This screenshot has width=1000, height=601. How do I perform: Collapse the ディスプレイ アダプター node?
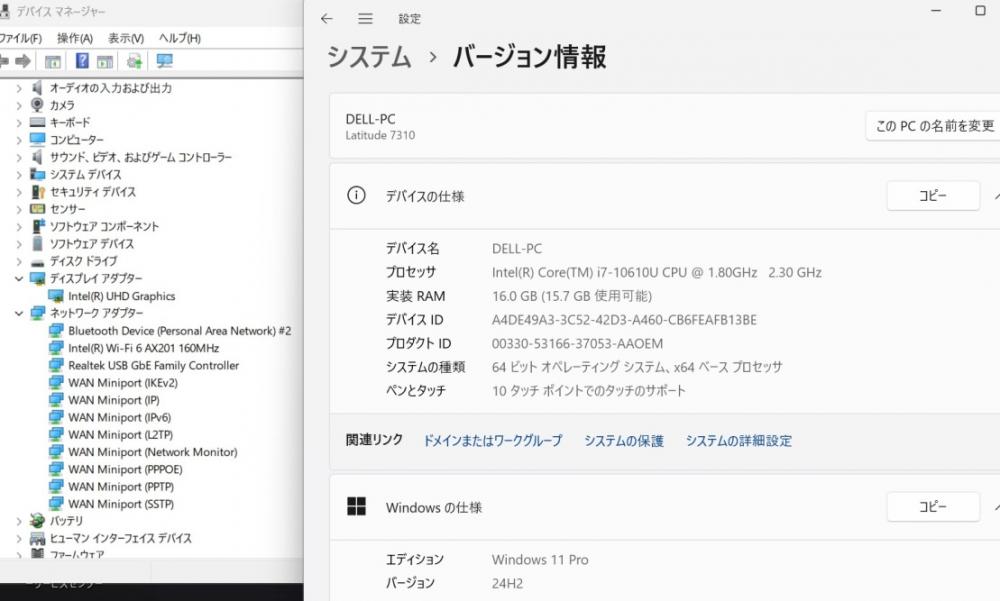pos(18,279)
